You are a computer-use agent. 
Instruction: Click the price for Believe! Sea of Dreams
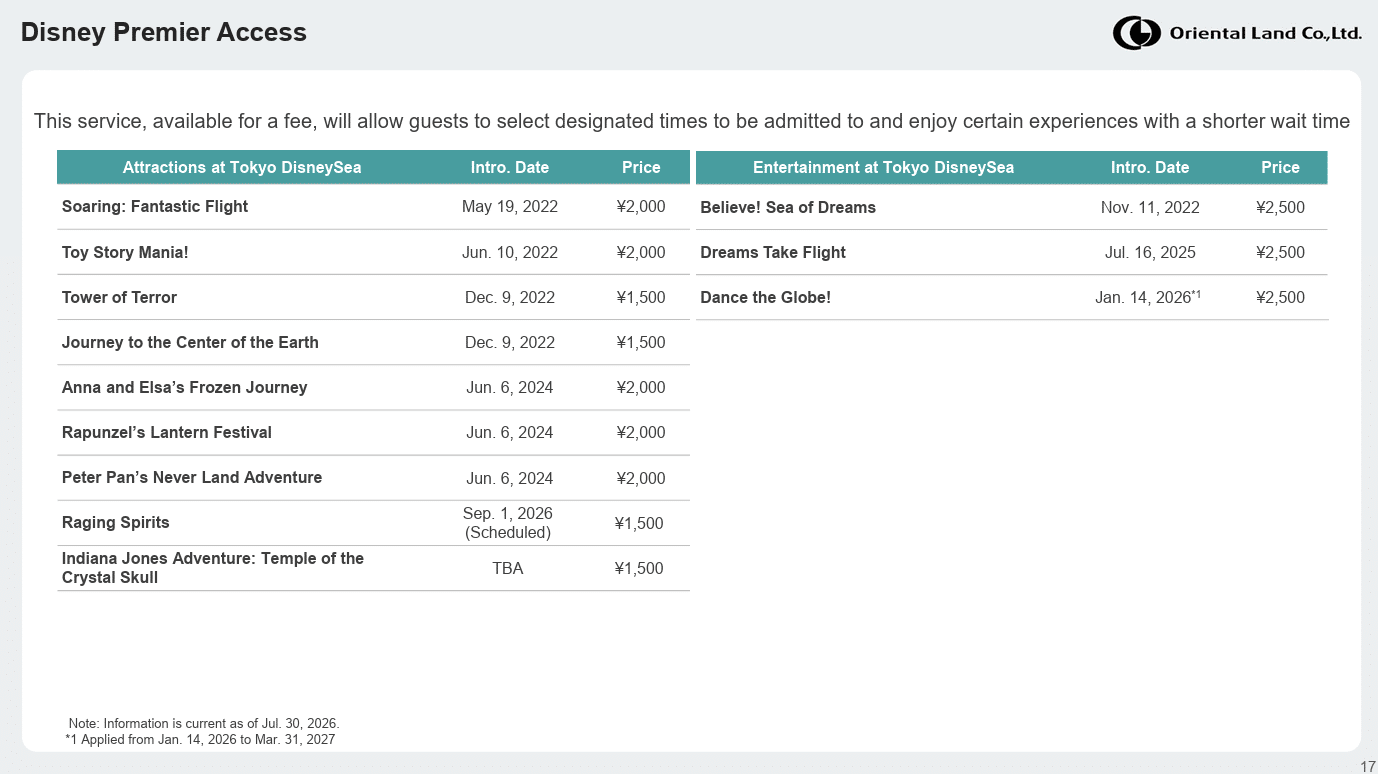coord(1280,207)
